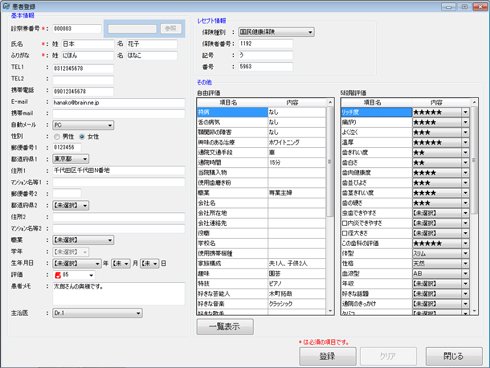The image size is (490, 368).
Task: Click the 学校名 row in 自由評価
Action: click(261, 243)
